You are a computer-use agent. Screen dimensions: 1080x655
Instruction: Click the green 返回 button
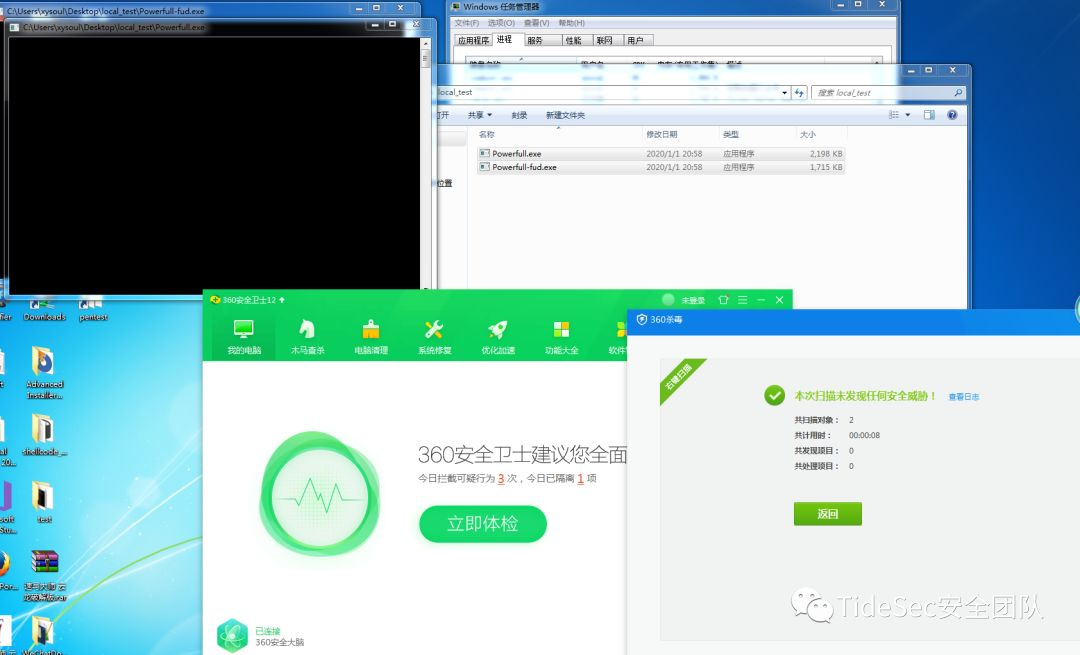[828, 514]
